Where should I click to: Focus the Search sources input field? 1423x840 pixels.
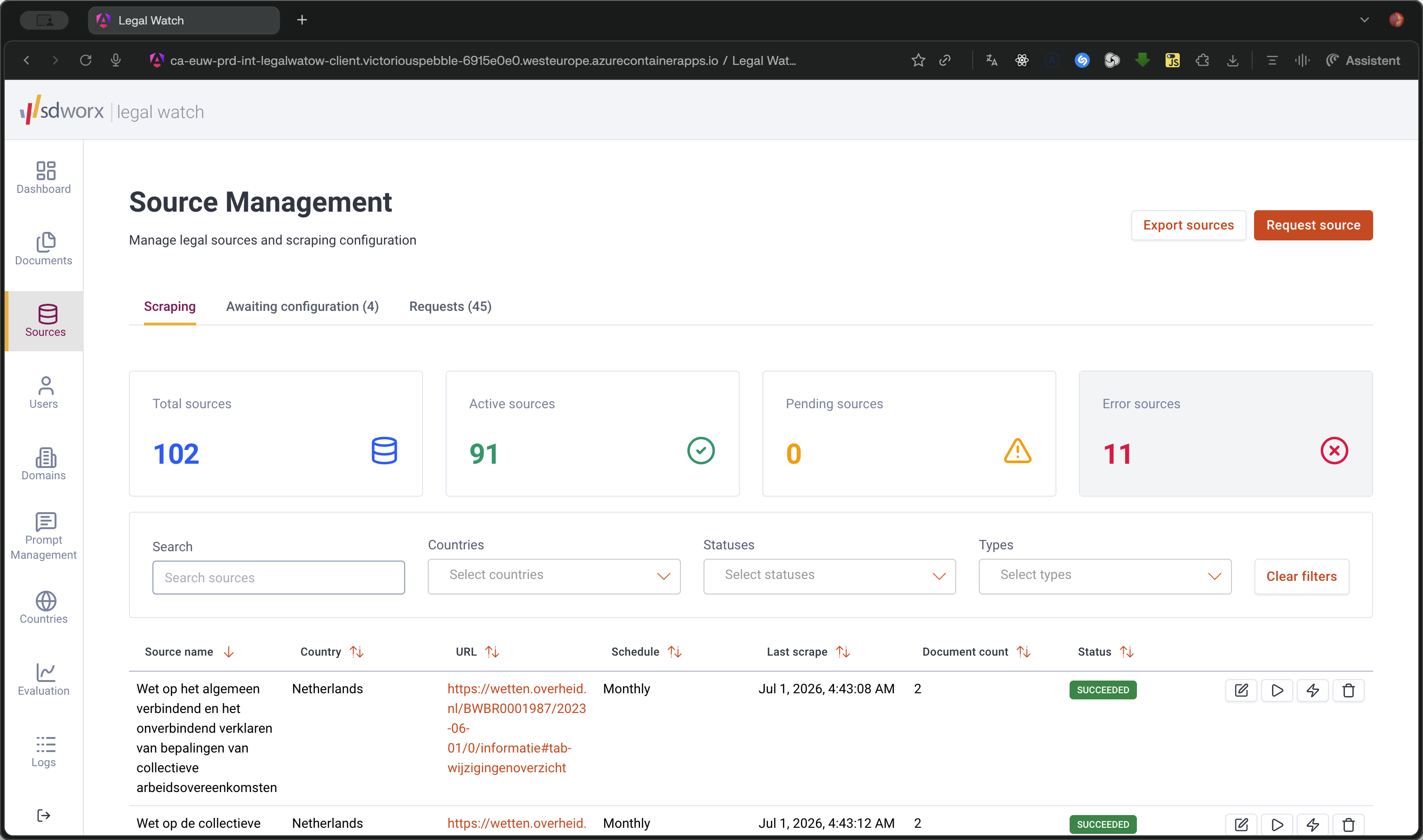[278, 578]
